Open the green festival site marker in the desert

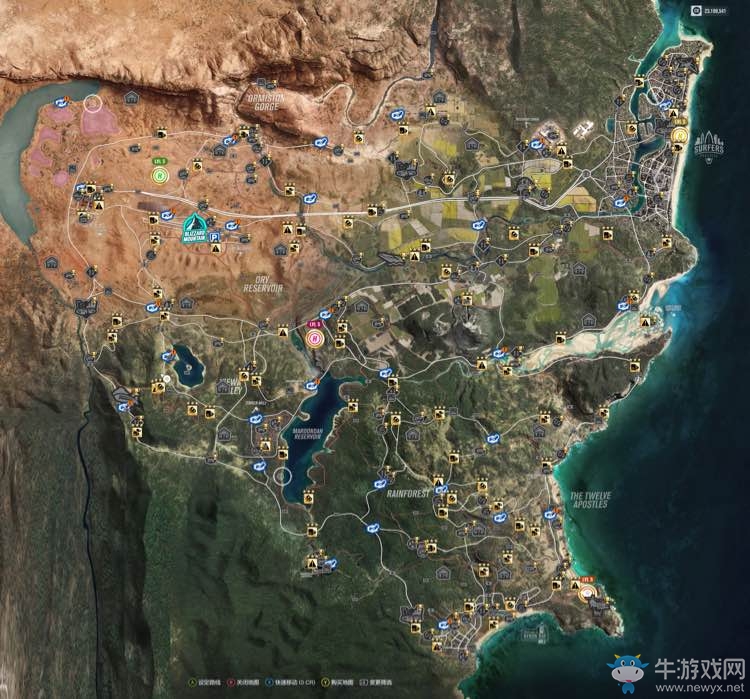click(x=160, y=176)
